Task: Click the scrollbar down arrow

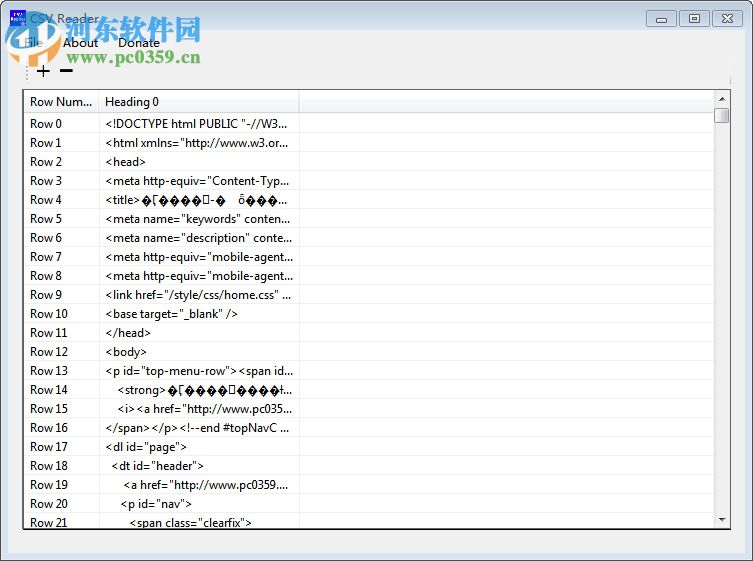Action: point(722,520)
